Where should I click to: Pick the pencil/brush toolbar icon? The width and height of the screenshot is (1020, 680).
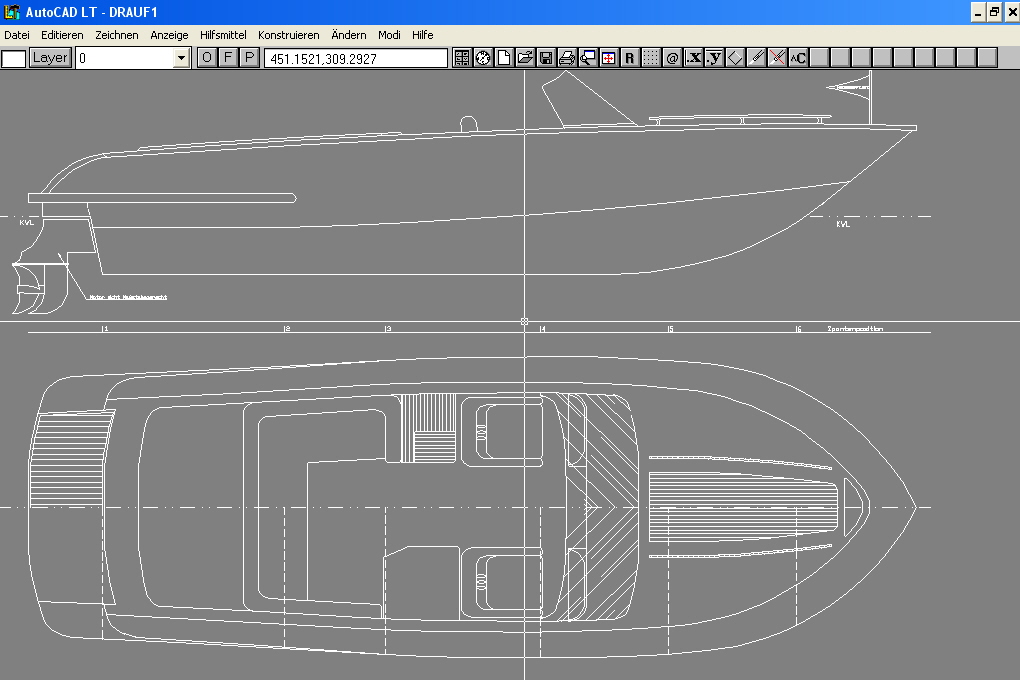(756, 58)
